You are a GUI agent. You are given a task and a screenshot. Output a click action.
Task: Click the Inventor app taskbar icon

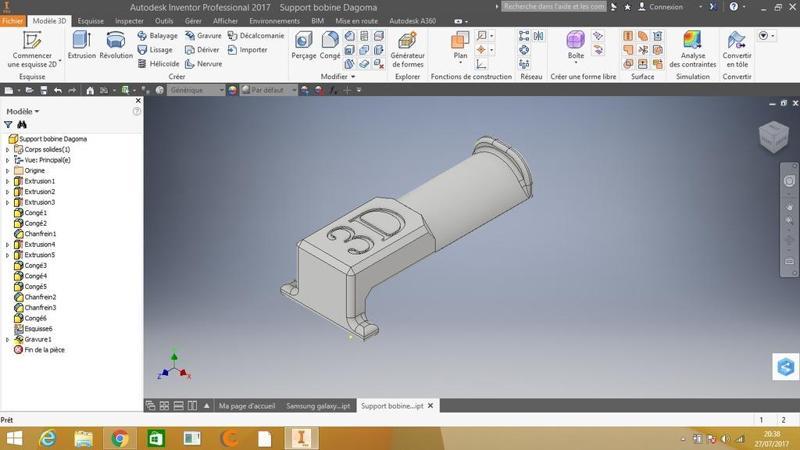301,438
